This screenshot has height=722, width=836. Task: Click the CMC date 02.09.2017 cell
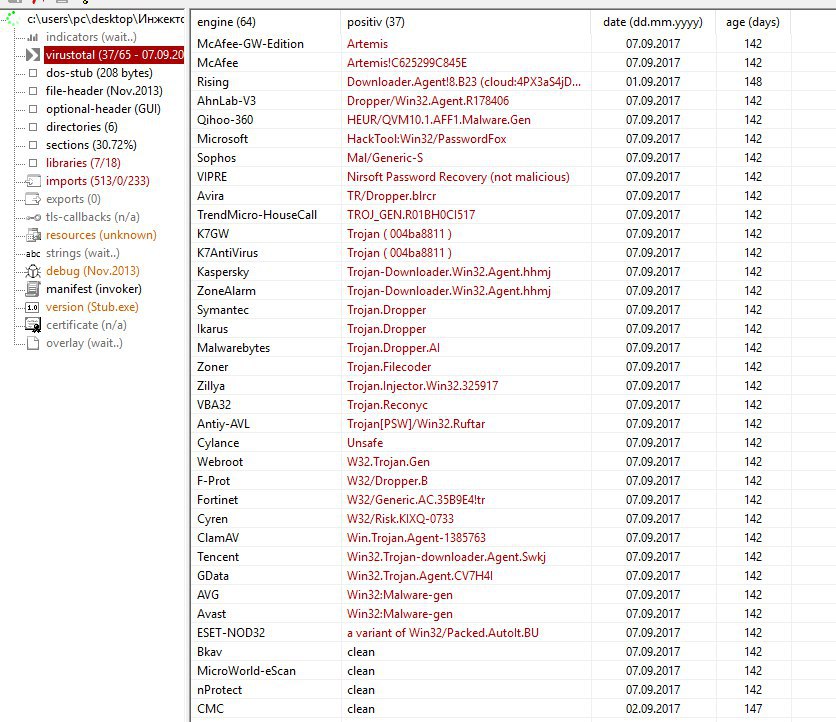click(x=653, y=709)
